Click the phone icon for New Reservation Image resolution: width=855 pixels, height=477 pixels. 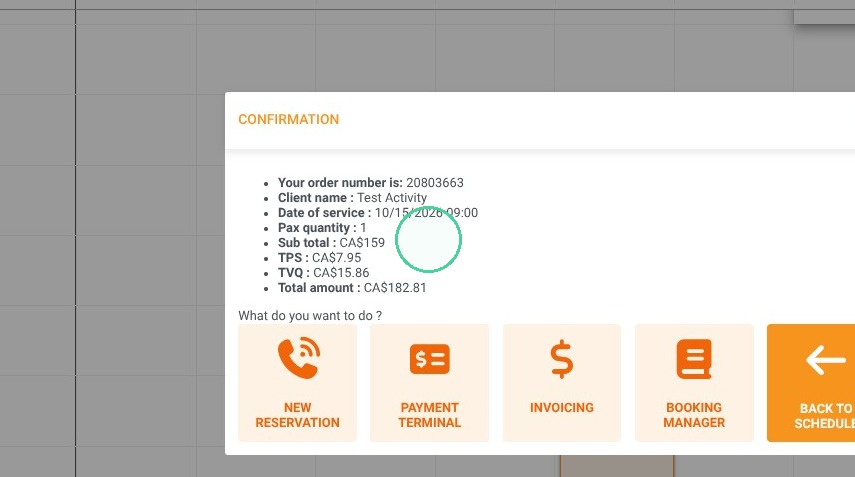[x=298, y=358]
